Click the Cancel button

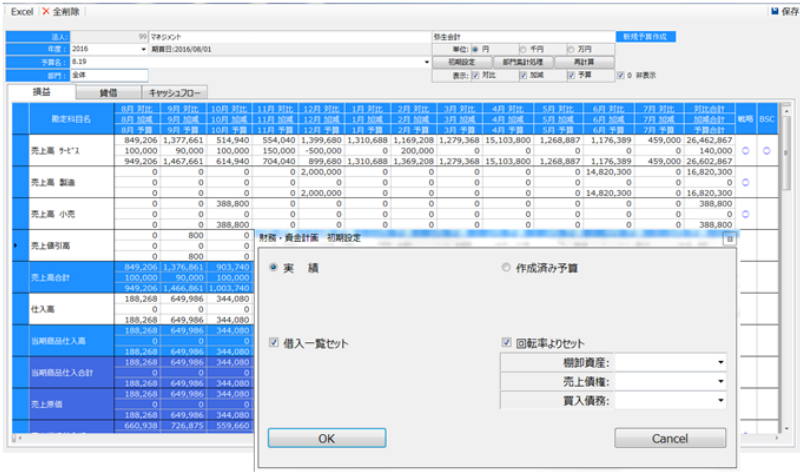pos(669,438)
